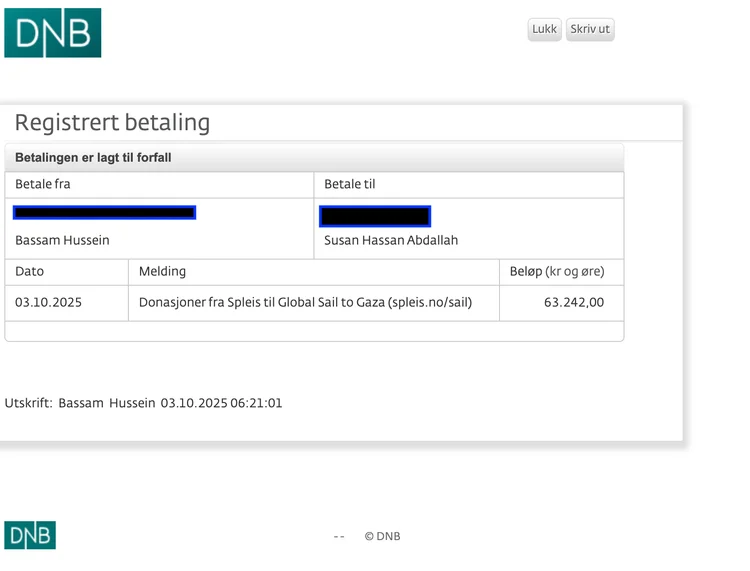Click the Donasjoner fra Spleis message text
750x571 pixels.
tap(305, 302)
